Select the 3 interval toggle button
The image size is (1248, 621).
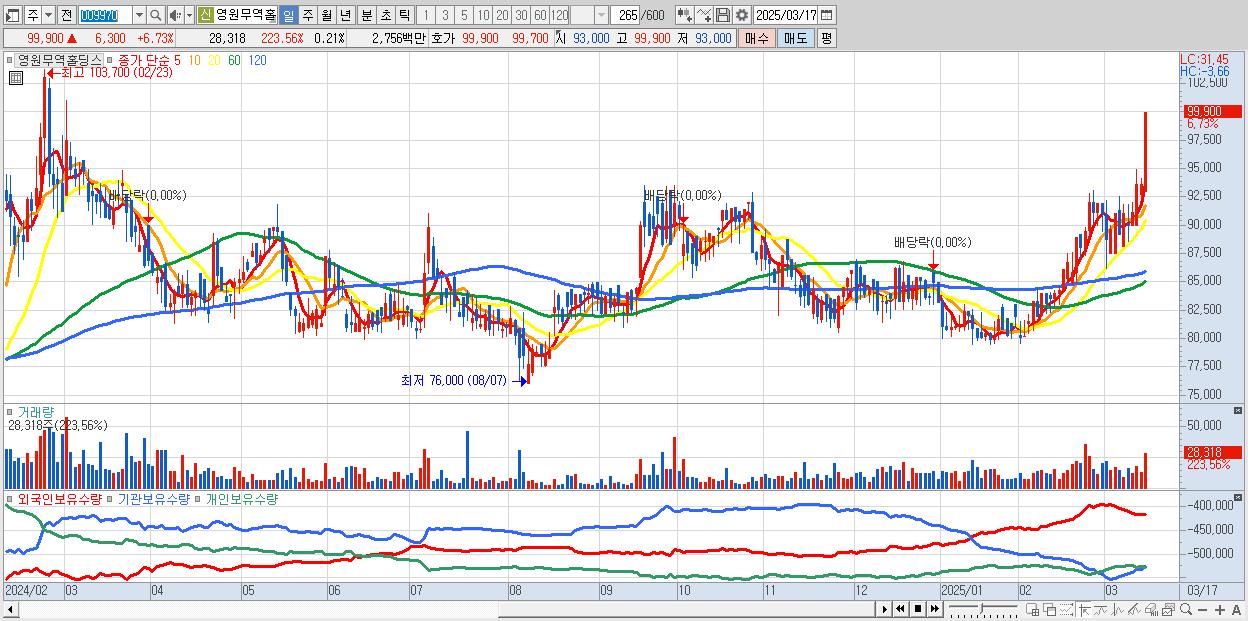[x=445, y=15]
